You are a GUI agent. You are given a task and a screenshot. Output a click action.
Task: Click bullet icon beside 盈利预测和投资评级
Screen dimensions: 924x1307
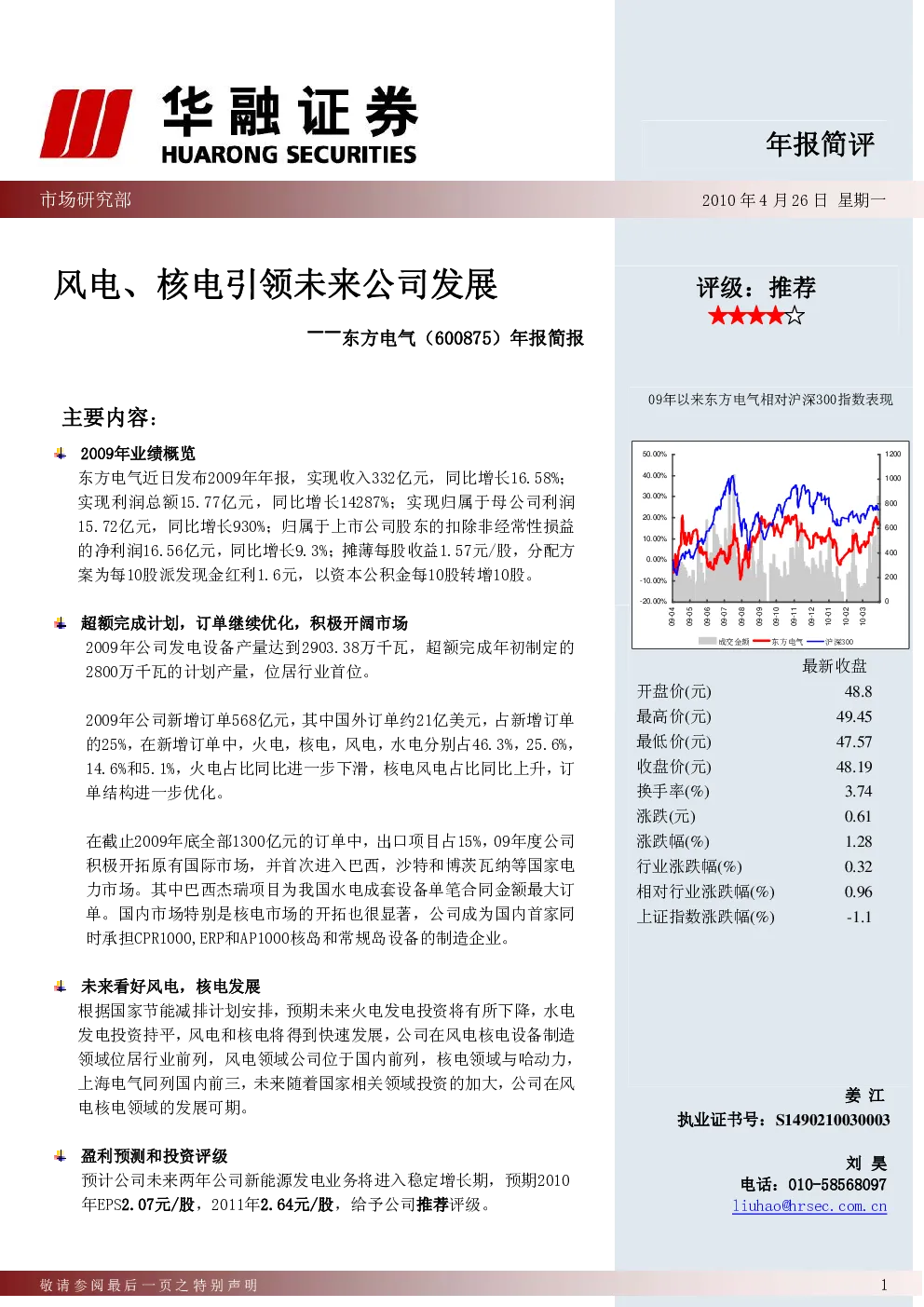coord(61,1156)
